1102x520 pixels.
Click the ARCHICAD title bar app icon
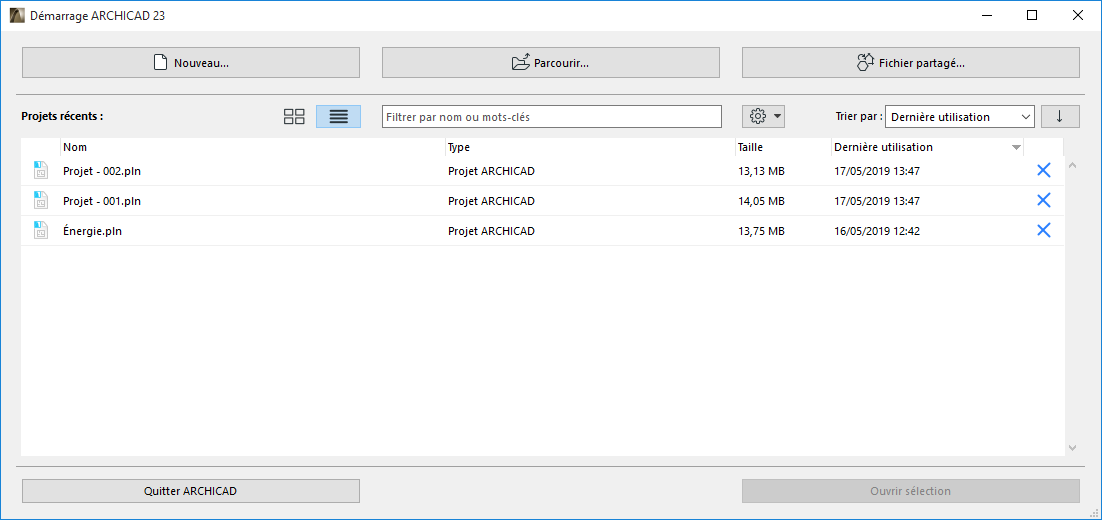[x=17, y=15]
